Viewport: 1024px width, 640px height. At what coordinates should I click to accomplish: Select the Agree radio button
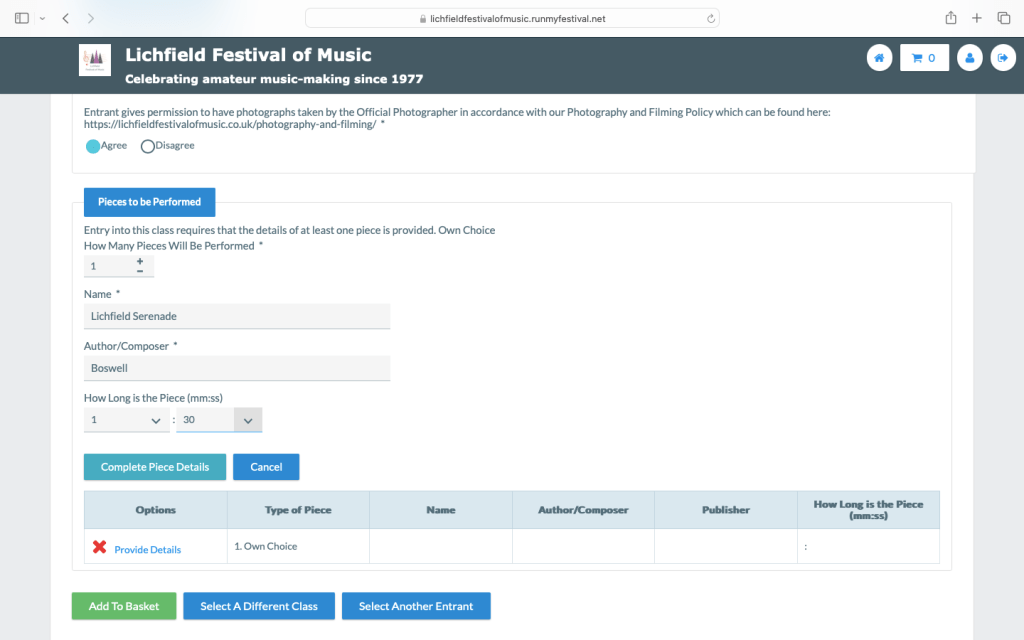coord(93,146)
